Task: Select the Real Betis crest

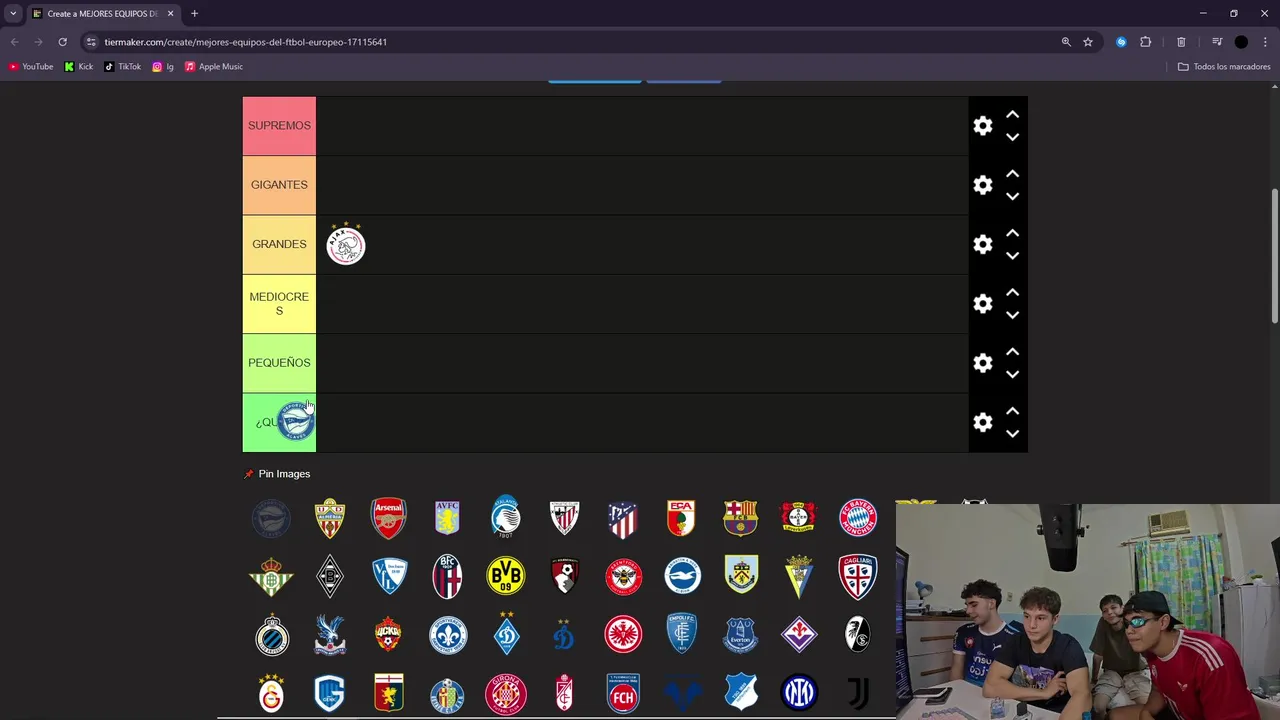Action: coord(271,577)
